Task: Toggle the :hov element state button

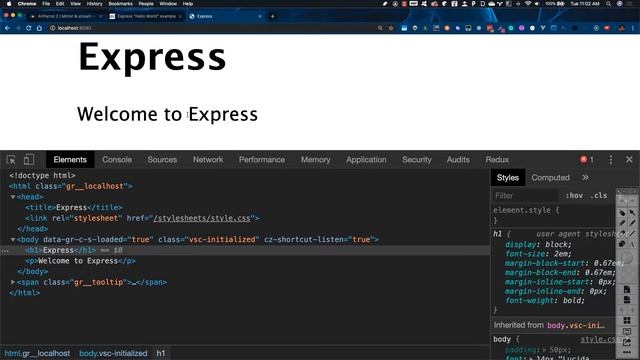Action: 574,196
